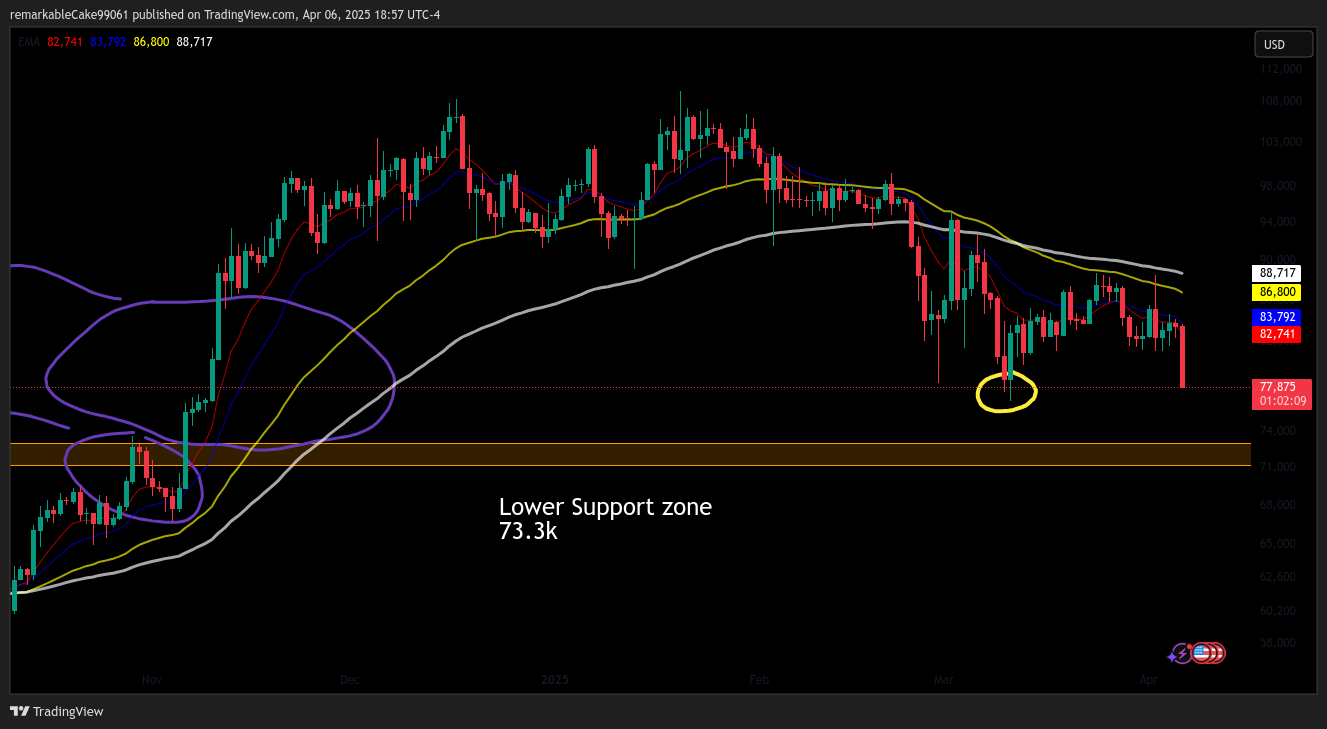Select the brown horizontal support zone rectangle
Viewport: 1327px width, 729px height.
click(630, 454)
